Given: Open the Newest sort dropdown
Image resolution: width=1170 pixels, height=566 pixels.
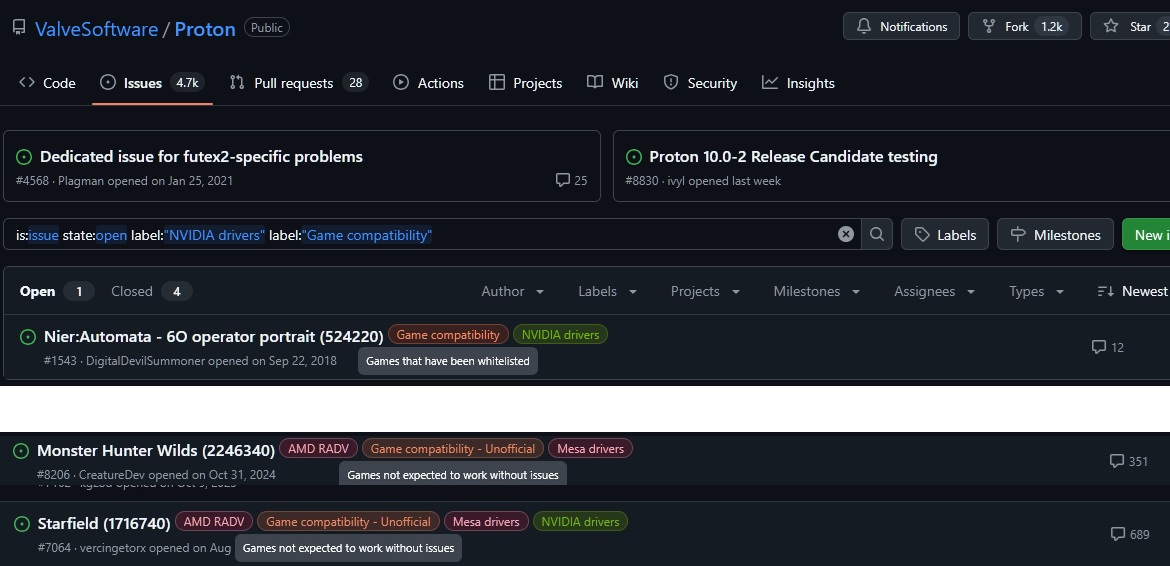Looking at the screenshot, I should tap(1133, 291).
